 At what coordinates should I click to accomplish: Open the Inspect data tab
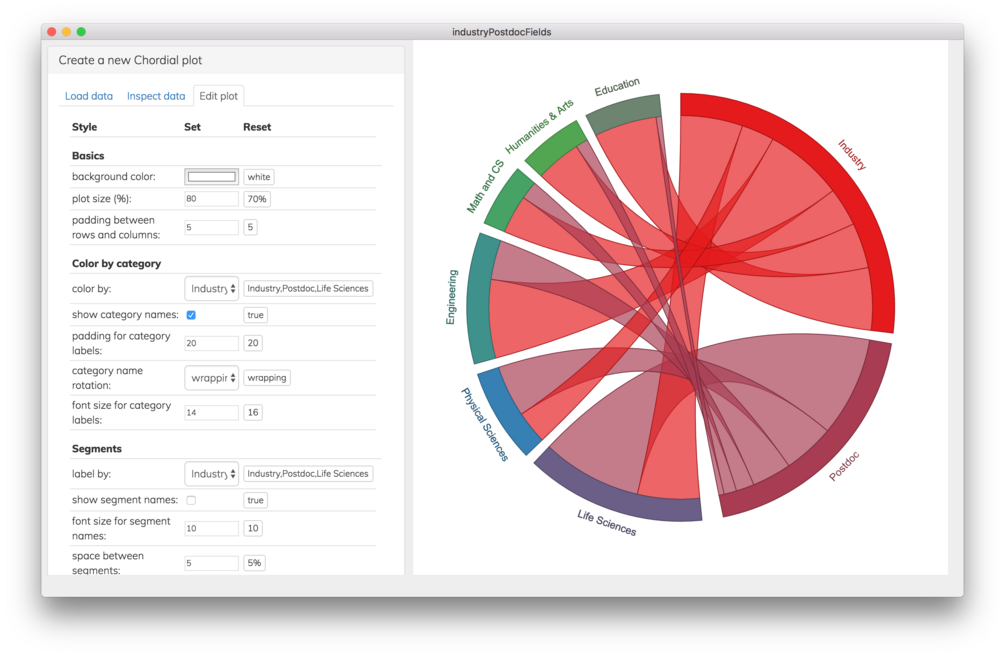pyautogui.click(x=156, y=96)
